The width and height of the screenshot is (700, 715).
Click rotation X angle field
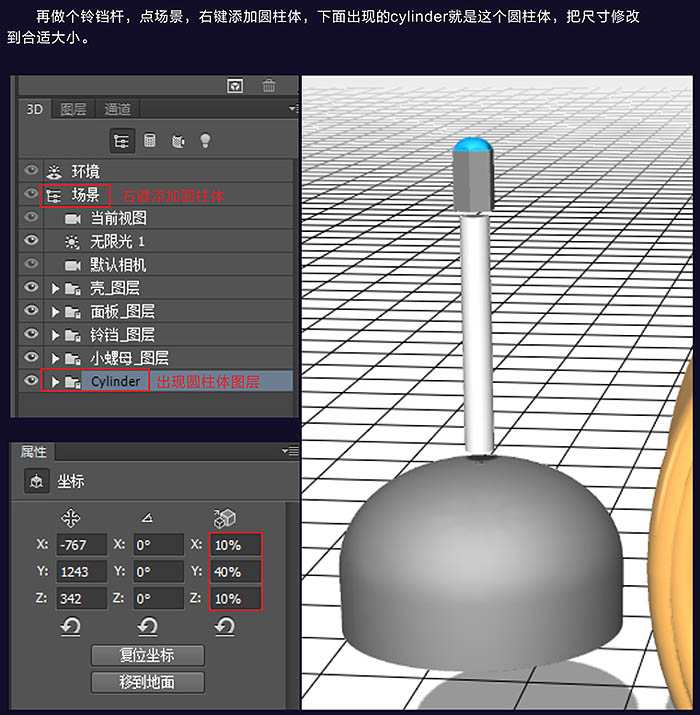click(x=159, y=544)
